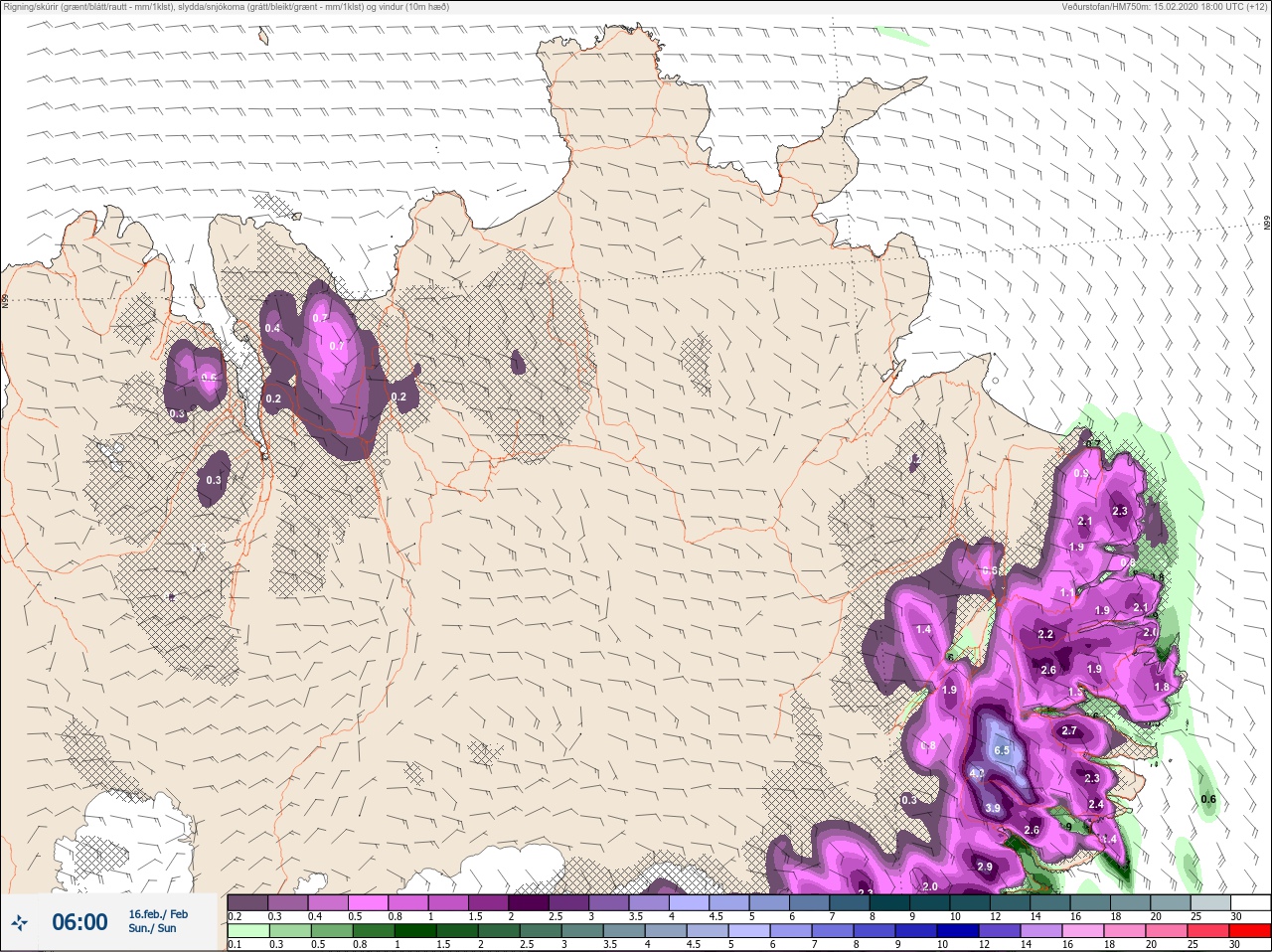Click the Rigning/skúrir map title text

[x=227, y=7]
